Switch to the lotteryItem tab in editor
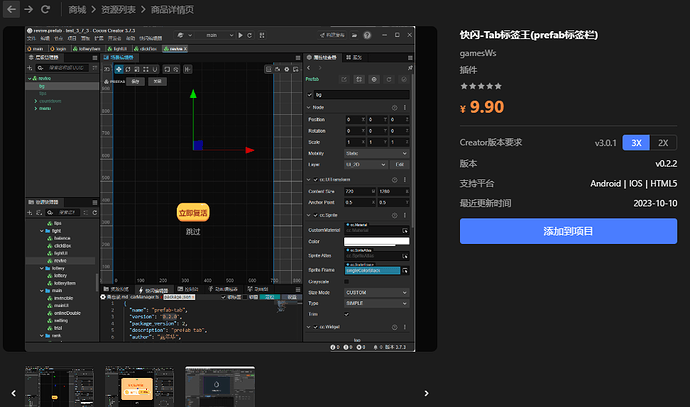 [x=87, y=49]
